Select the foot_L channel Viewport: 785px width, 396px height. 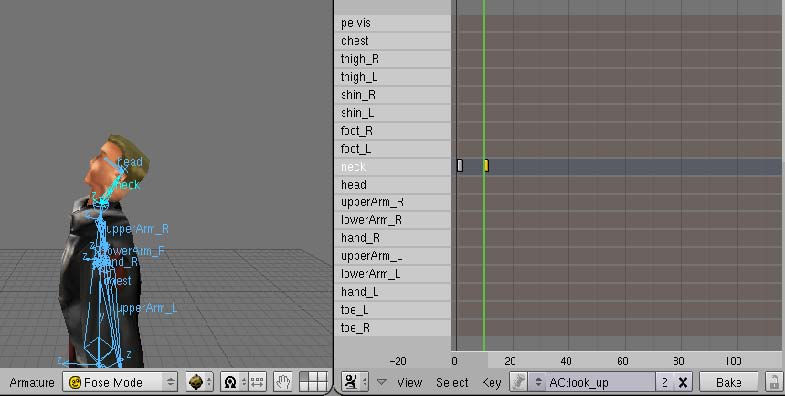392,149
